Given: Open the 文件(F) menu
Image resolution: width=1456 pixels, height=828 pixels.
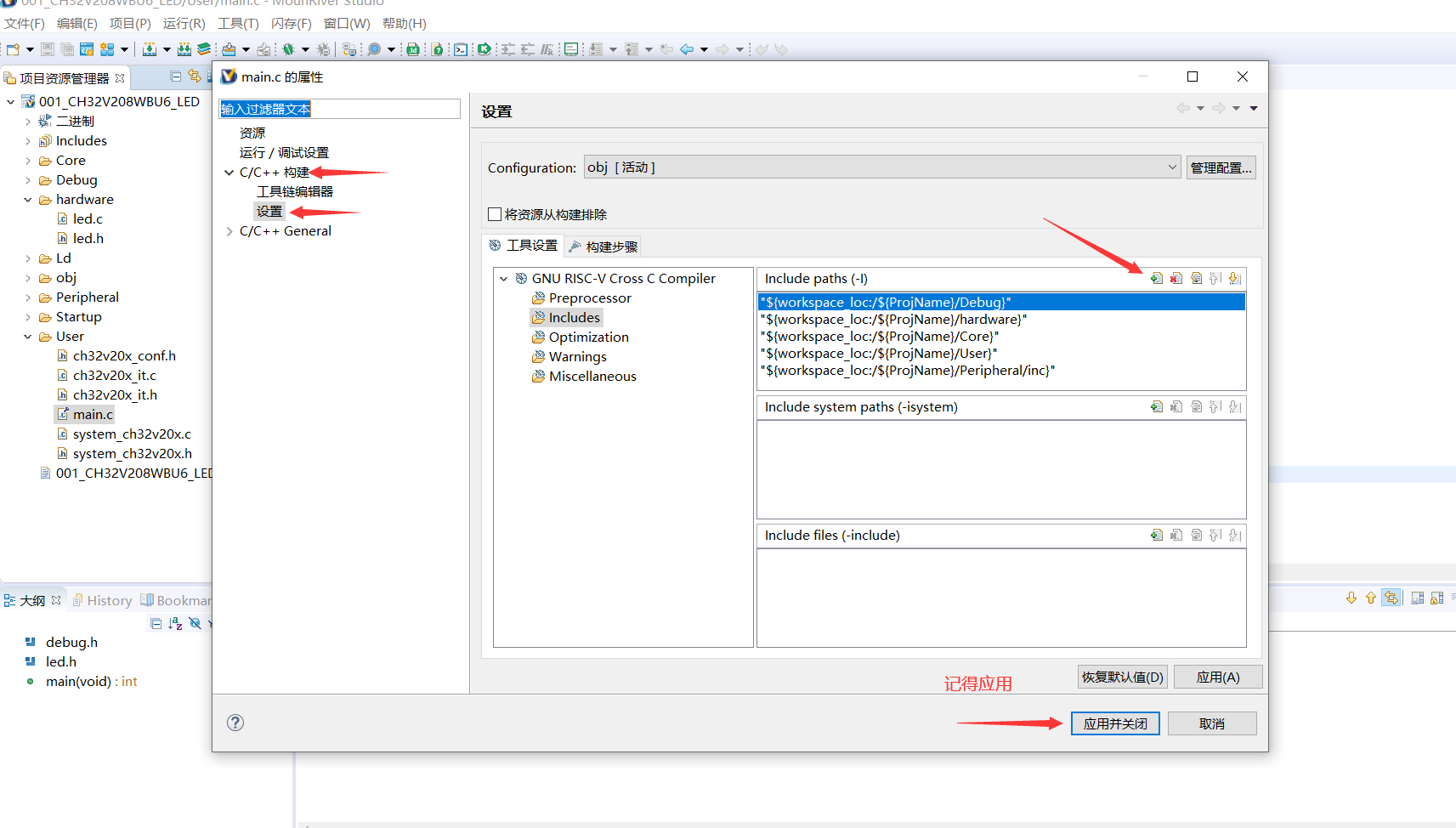Looking at the screenshot, I should 25,23.
